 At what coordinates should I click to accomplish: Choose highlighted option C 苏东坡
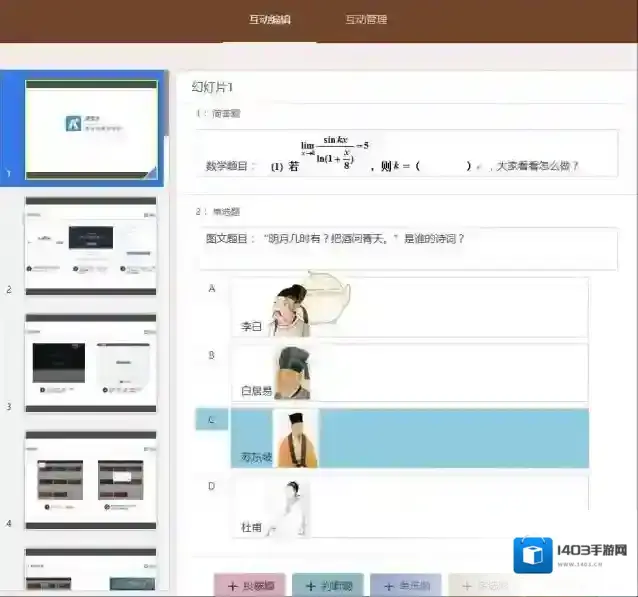(409, 438)
